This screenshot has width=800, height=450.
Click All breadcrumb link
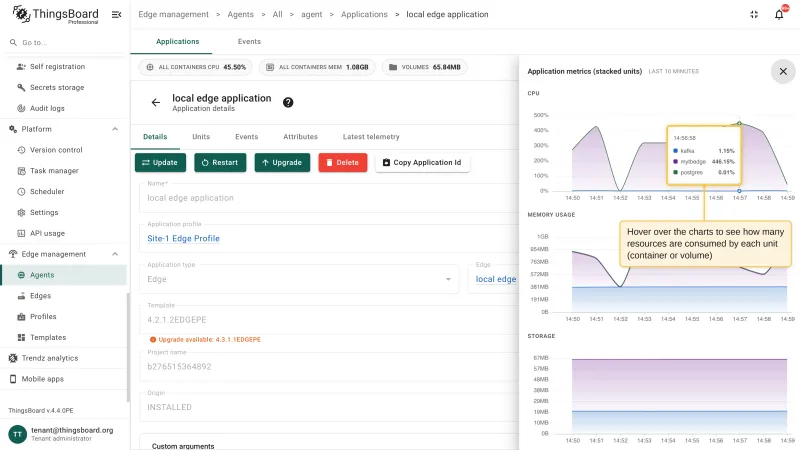coord(278,14)
